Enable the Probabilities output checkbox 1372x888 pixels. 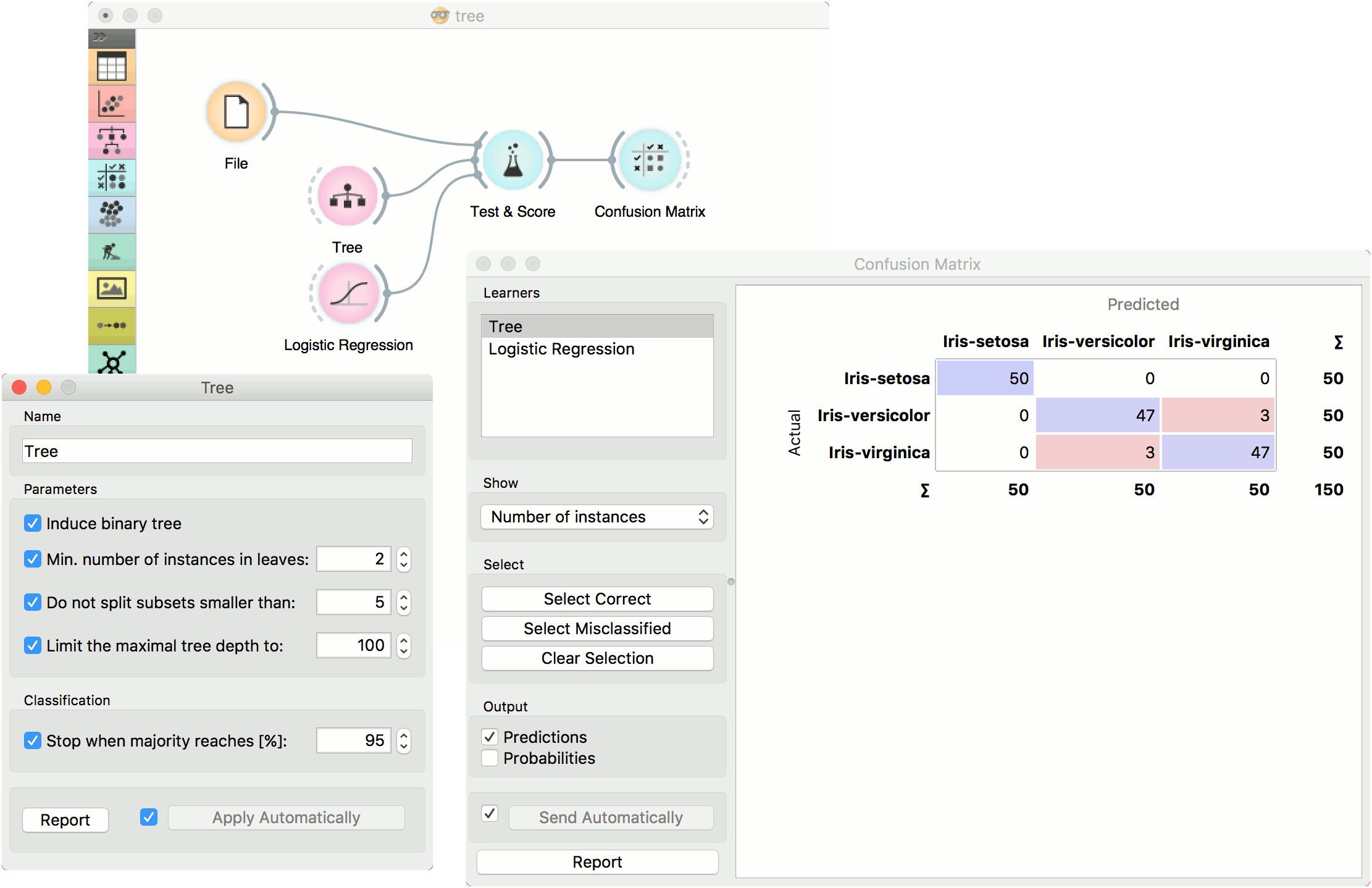[x=490, y=758]
